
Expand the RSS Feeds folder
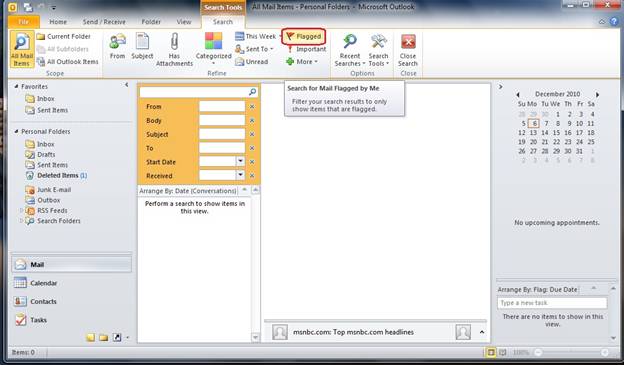click(x=21, y=211)
